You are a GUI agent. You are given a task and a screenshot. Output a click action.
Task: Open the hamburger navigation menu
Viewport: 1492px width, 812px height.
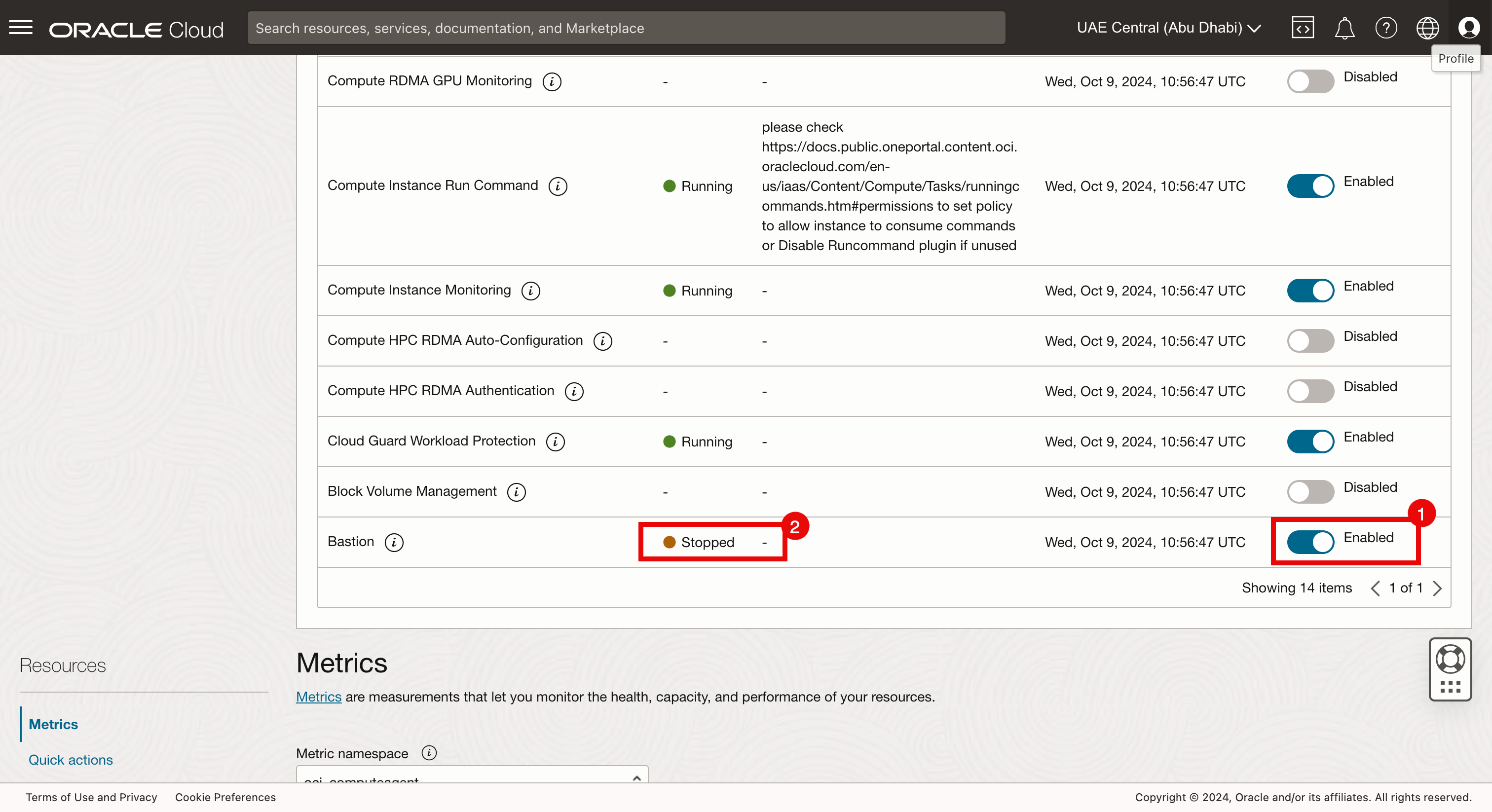coord(21,28)
